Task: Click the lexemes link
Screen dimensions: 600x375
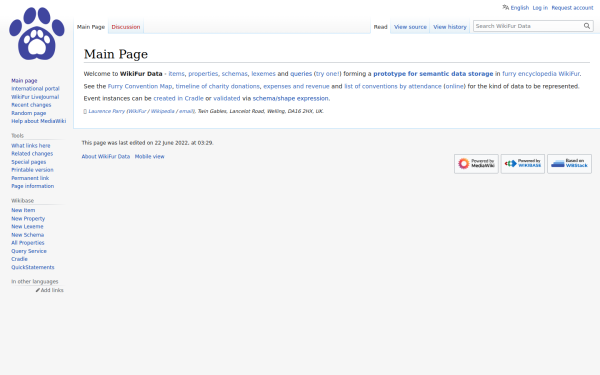Action: point(263,74)
